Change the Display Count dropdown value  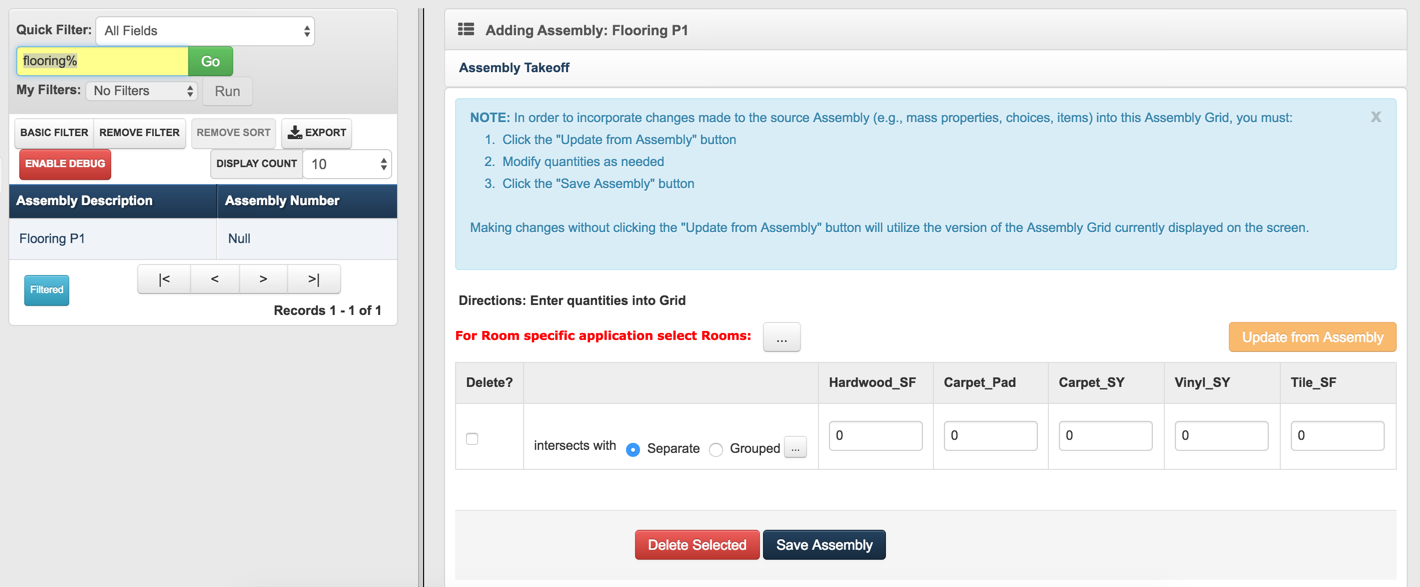346,163
